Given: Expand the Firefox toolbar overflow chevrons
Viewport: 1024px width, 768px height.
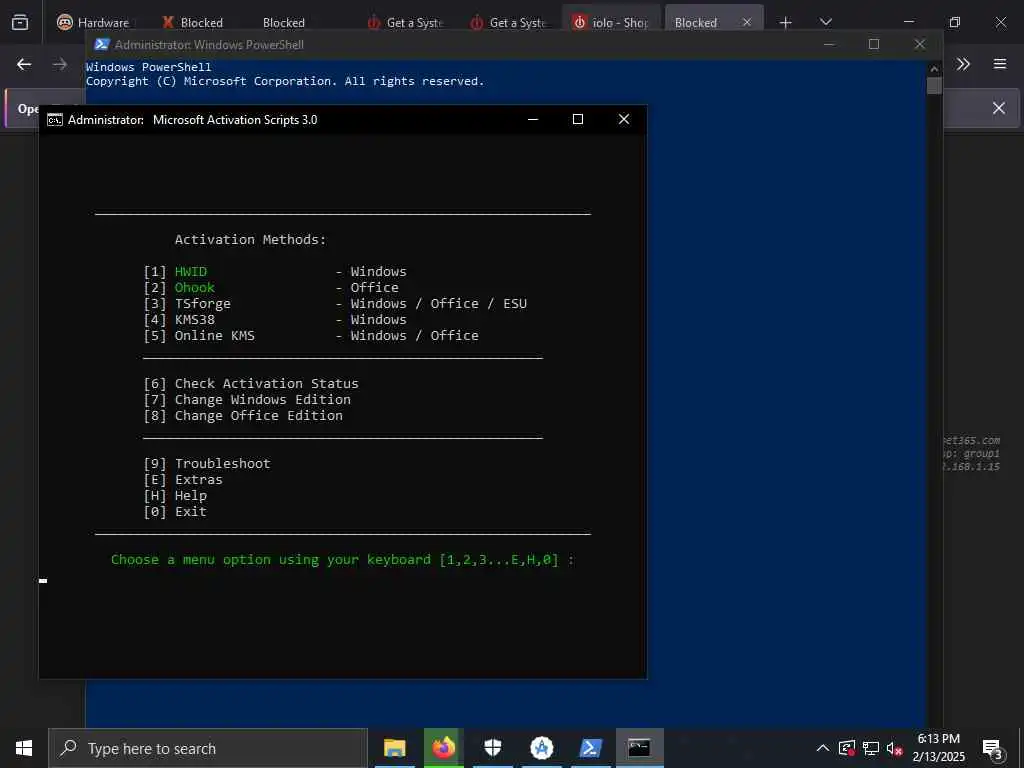Looking at the screenshot, I should (963, 64).
